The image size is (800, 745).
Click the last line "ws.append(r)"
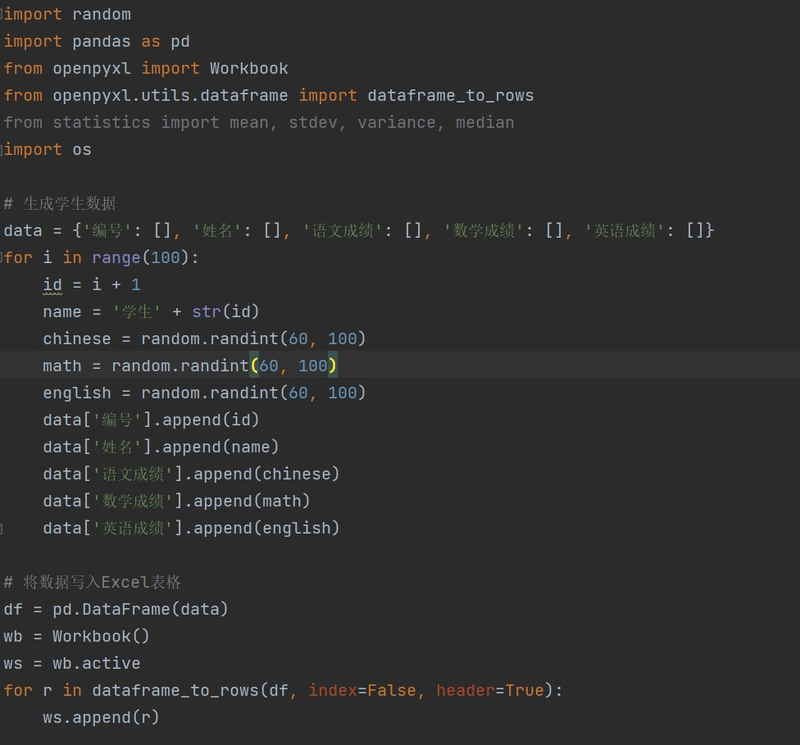click(x=101, y=717)
